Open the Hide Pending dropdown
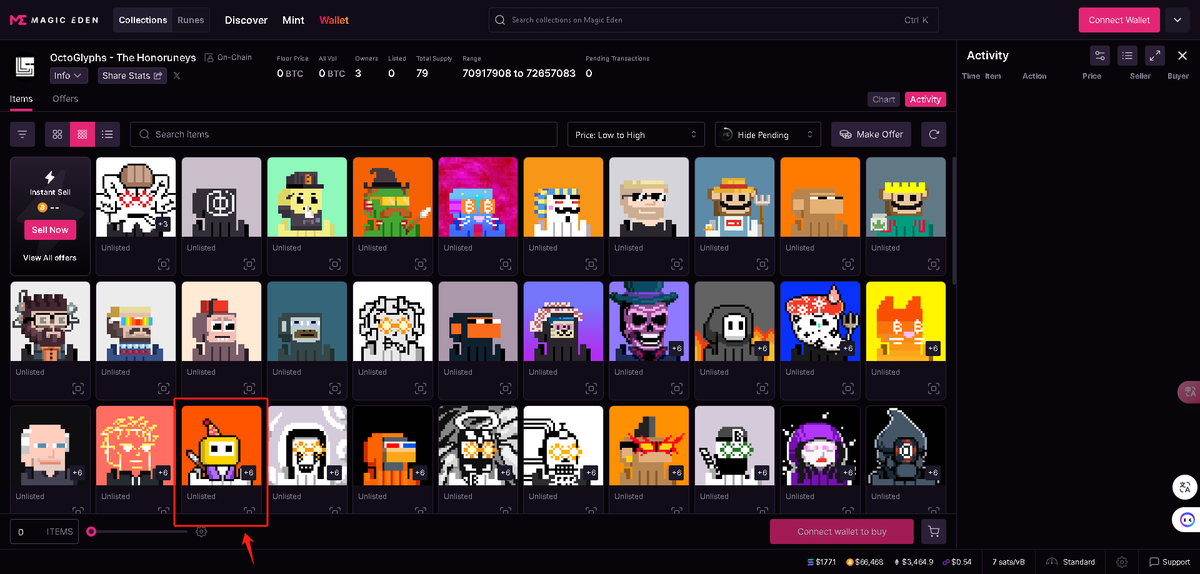 (x=768, y=134)
